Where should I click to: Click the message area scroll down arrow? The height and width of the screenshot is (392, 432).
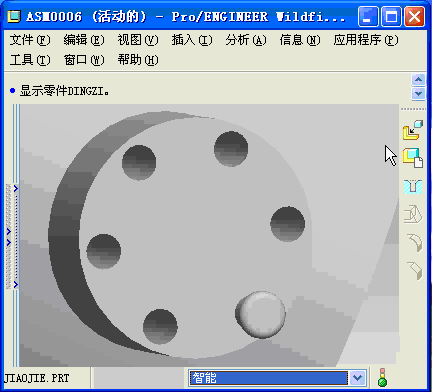418,93
